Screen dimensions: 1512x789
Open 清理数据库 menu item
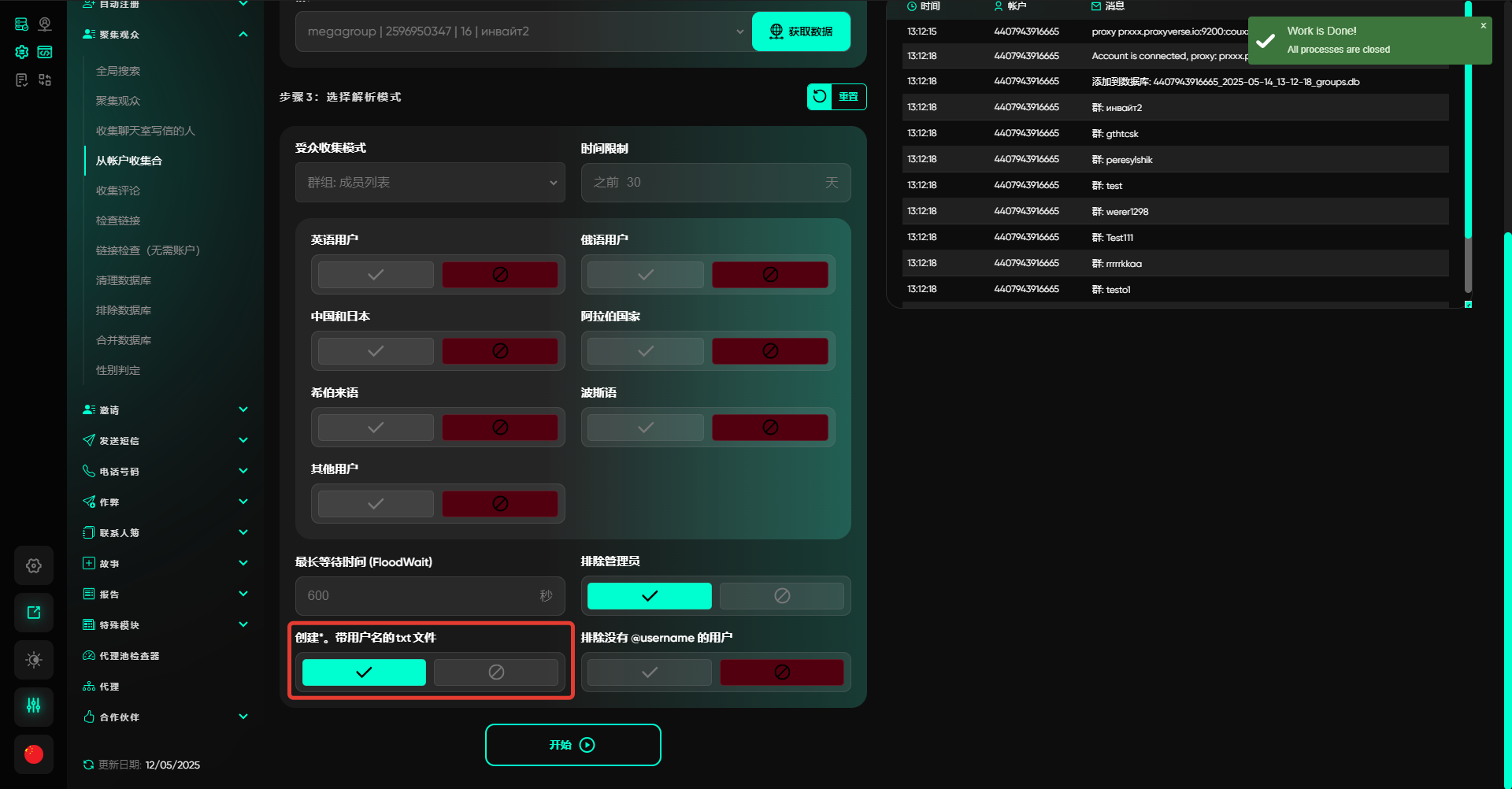pyautogui.click(x=124, y=280)
